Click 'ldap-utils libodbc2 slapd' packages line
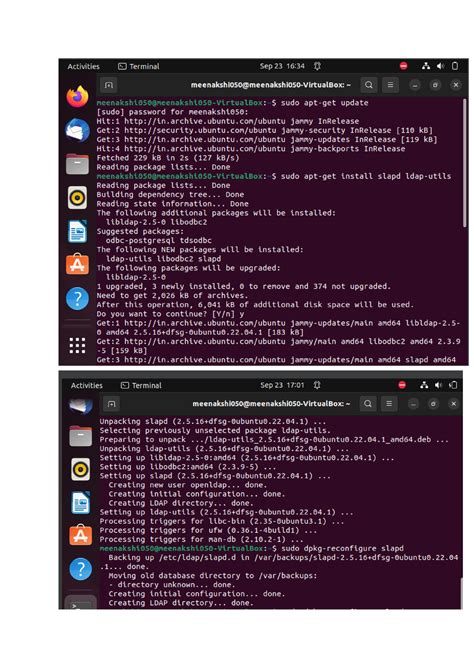The image size is (474, 669). click(163, 259)
